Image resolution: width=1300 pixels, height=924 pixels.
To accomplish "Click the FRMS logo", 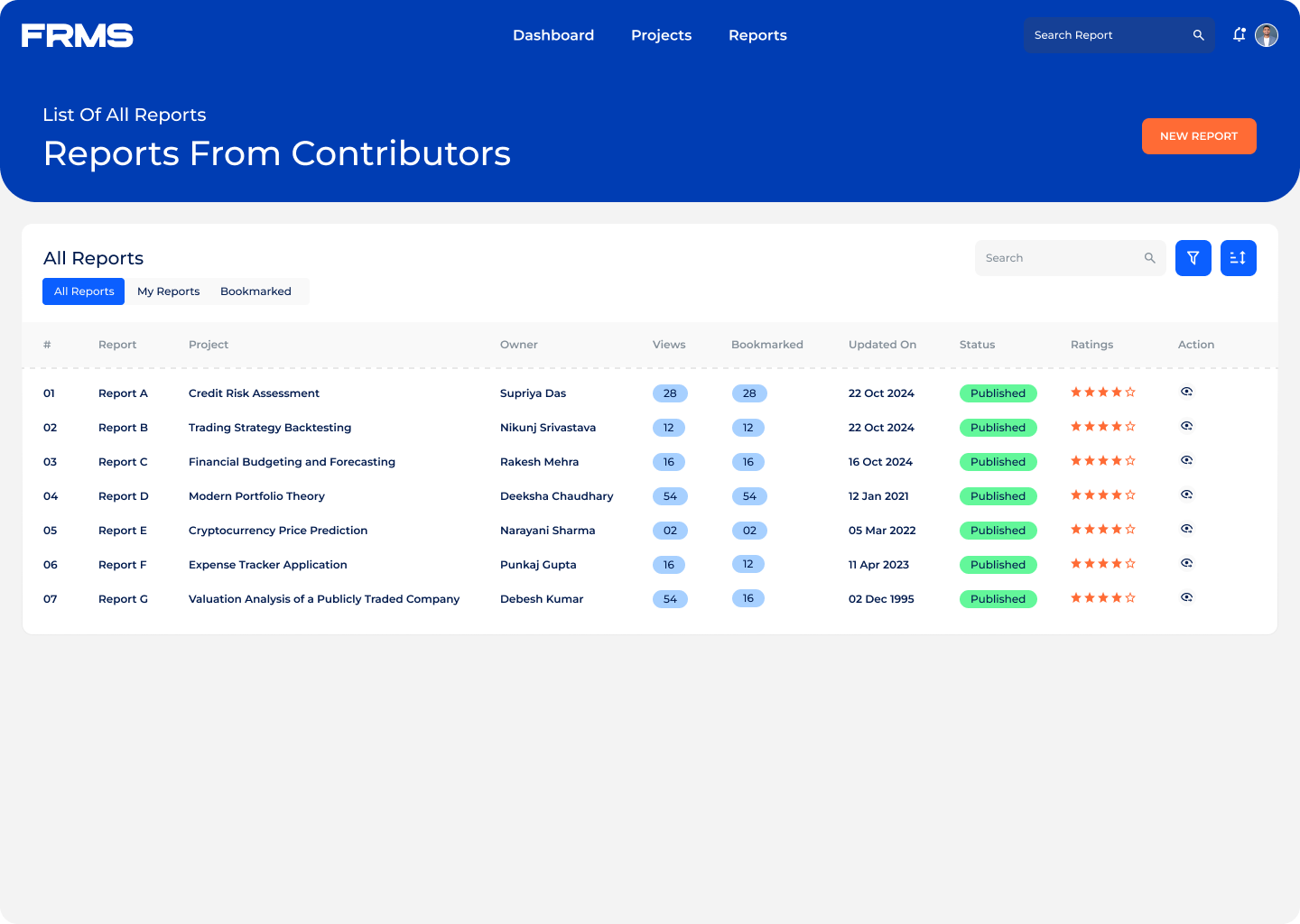I will 78,35.
